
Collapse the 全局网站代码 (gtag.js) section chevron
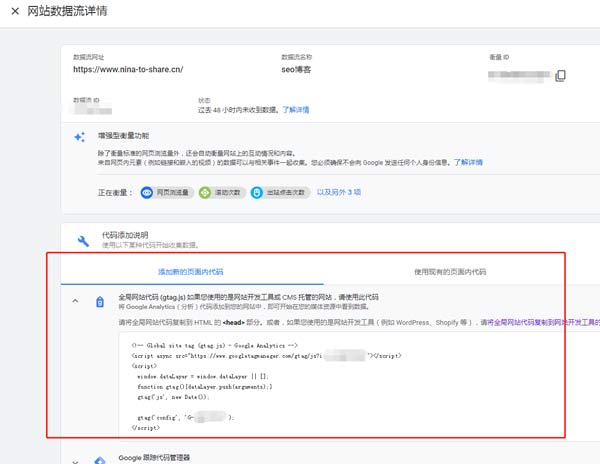pos(75,301)
